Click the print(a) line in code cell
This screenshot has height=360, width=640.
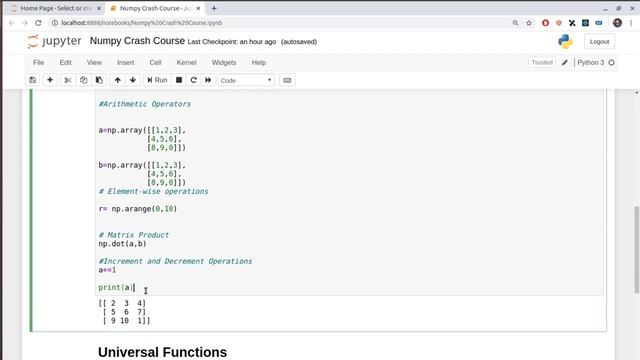point(116,287)
